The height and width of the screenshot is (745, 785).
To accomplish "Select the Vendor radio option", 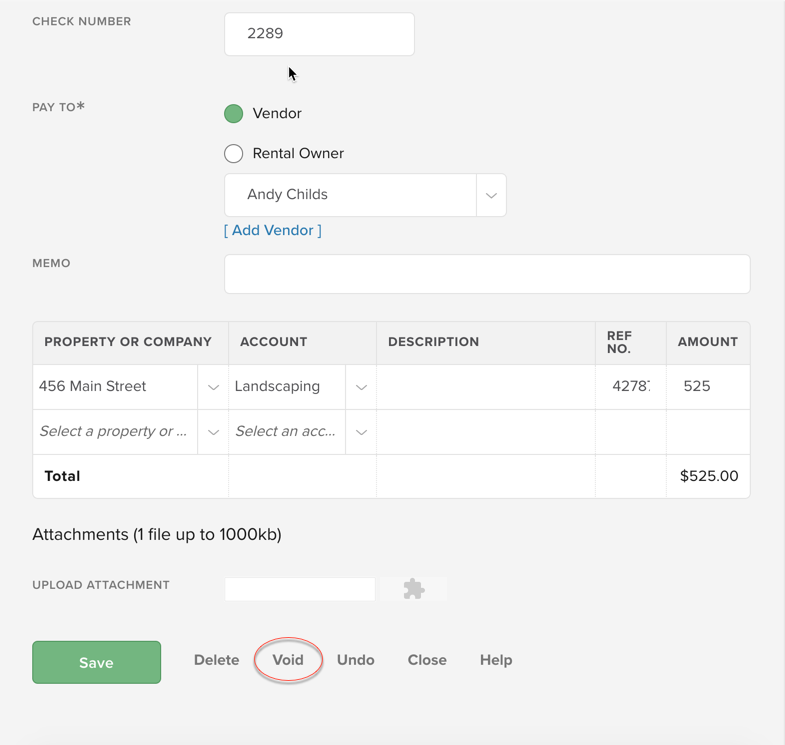I will (x=234, y=114).
